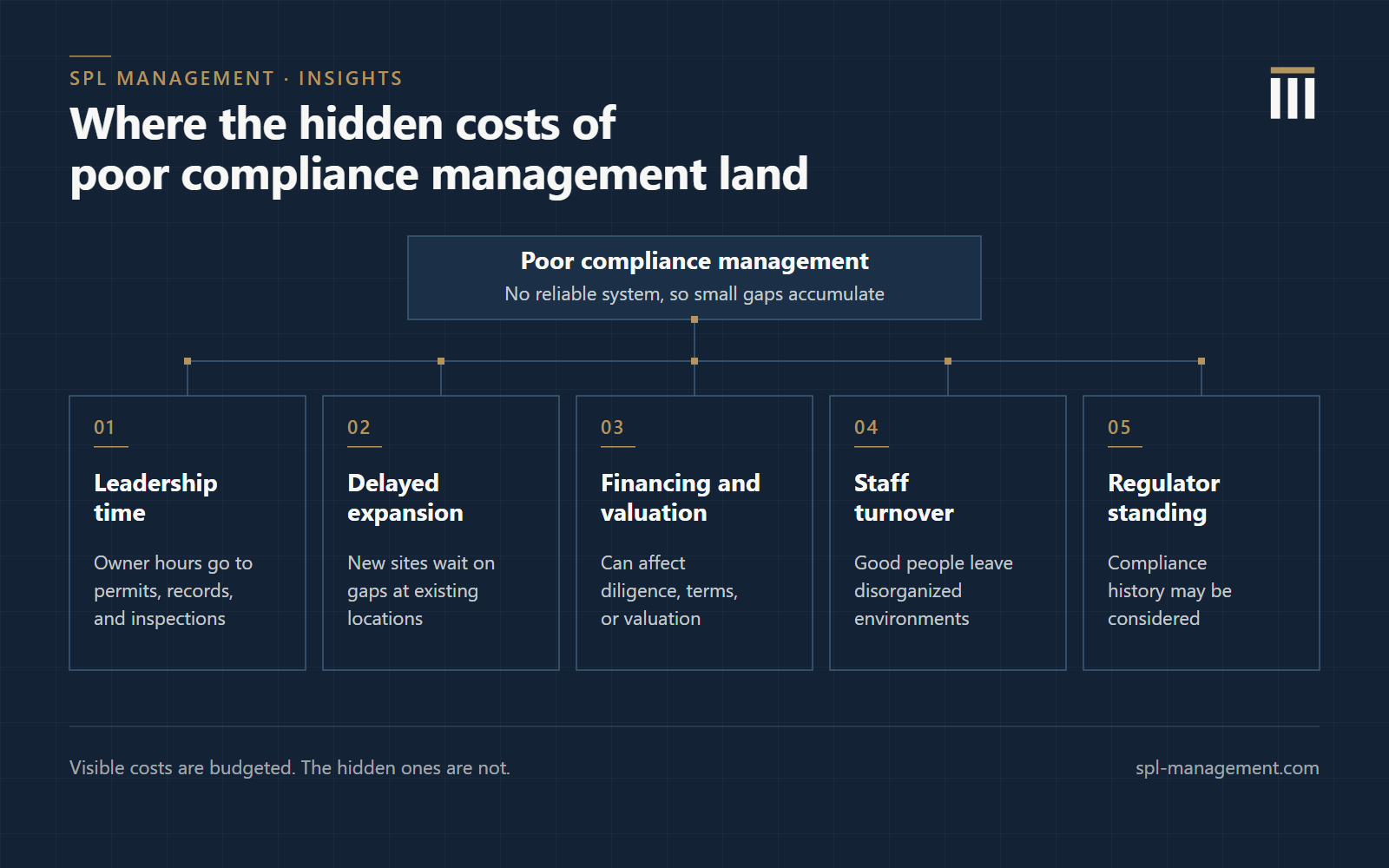The image size is (1389, 868).
Task: Open the spl-management.com link
Action: point(1227,768)
